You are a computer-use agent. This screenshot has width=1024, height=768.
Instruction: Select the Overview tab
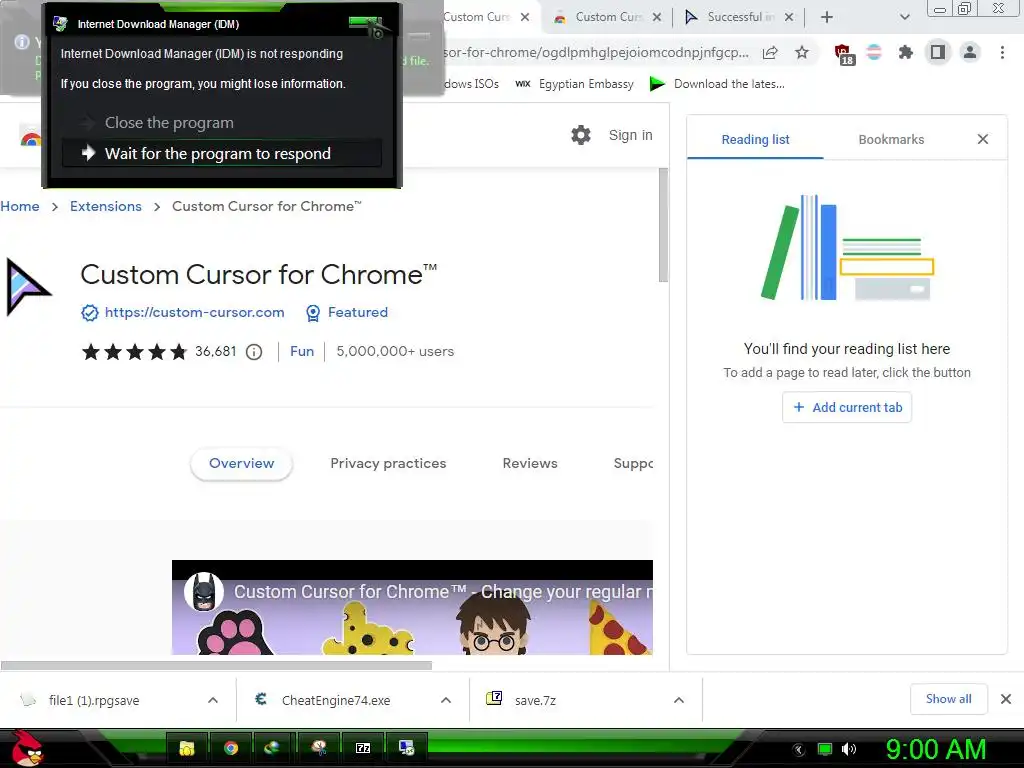[242, 463]
